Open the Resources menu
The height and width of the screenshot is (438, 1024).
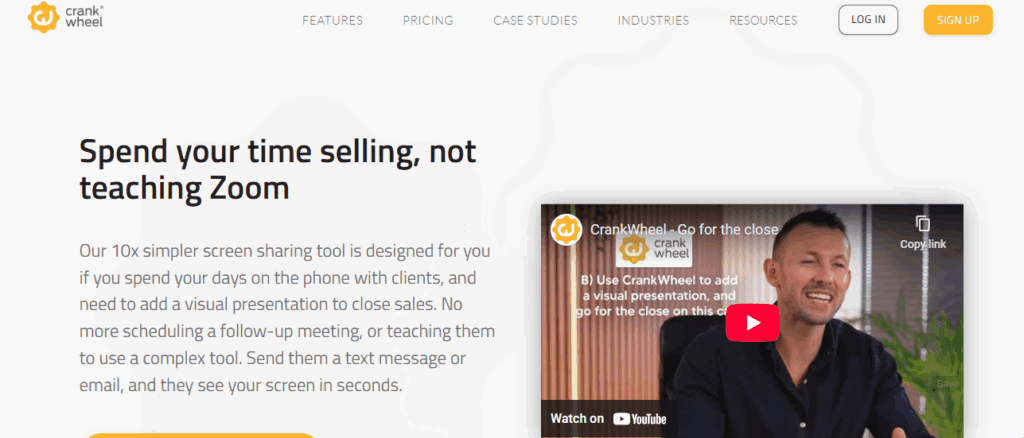763,20
